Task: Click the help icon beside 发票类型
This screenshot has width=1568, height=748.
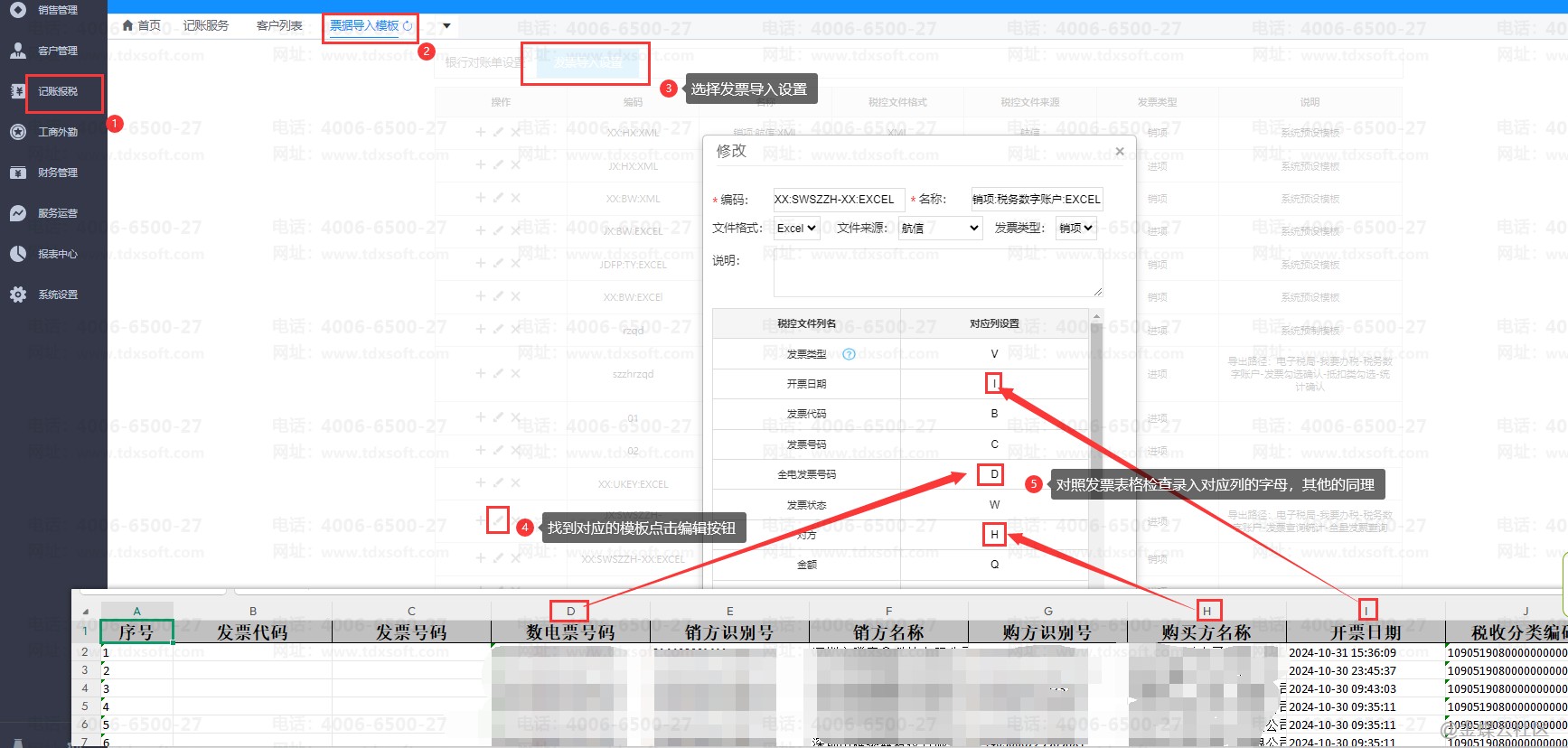Action: point(849,354)
